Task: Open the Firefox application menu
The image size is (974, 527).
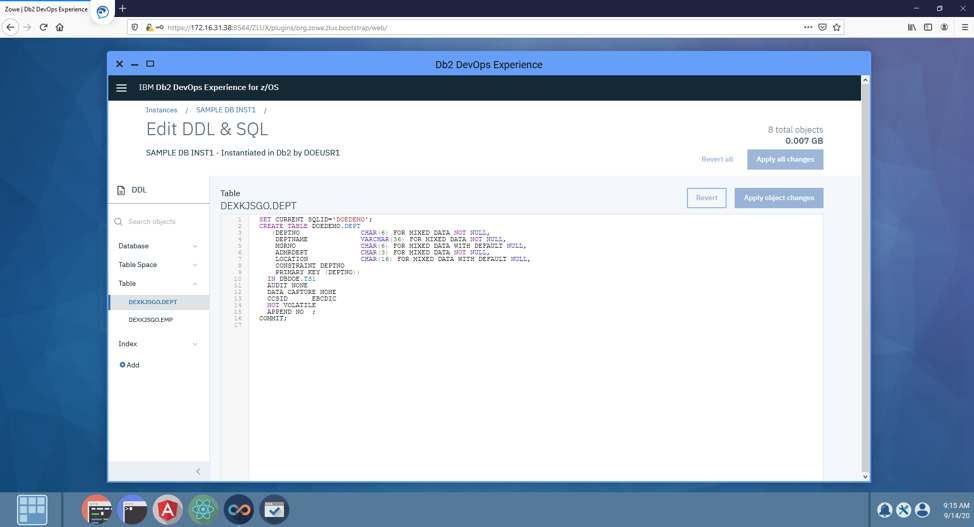Action: click(x=965, y=27)
